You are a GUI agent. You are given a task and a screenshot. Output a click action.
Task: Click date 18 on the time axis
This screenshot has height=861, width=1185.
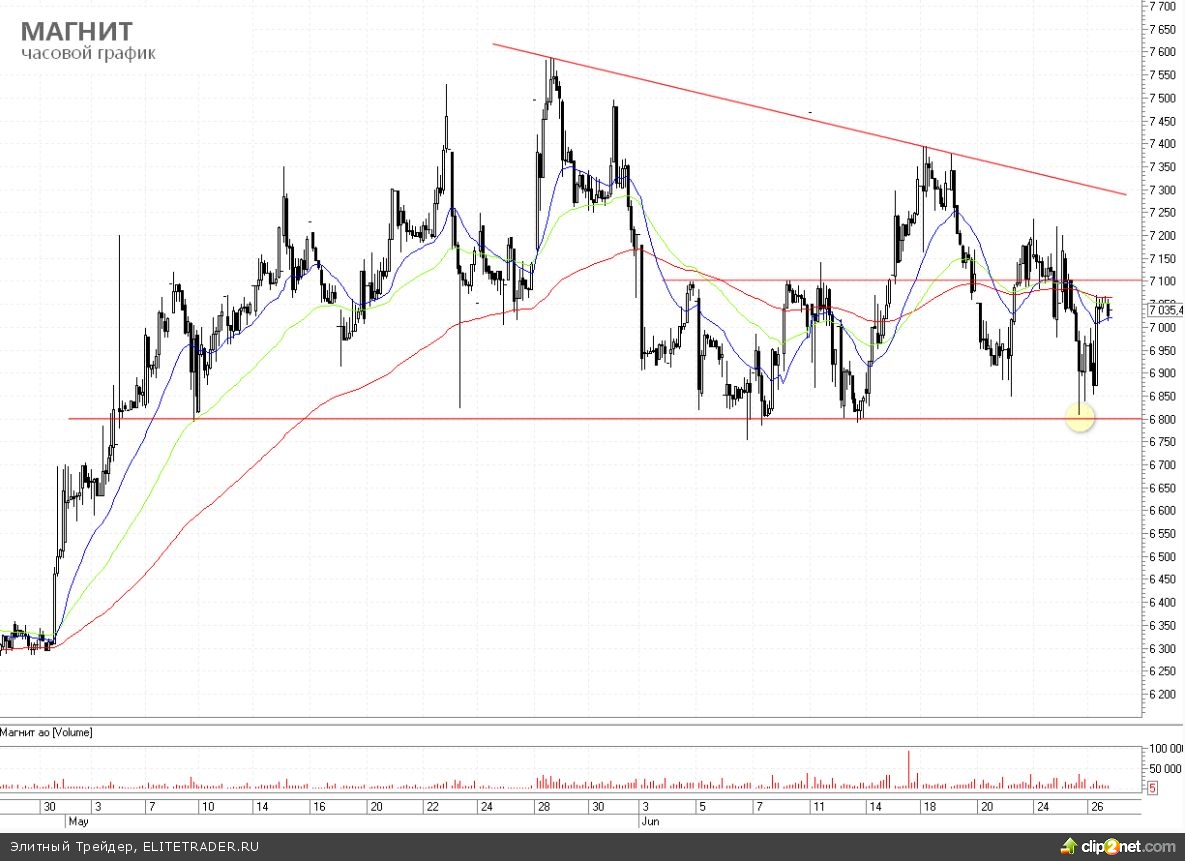click(927, 806)
